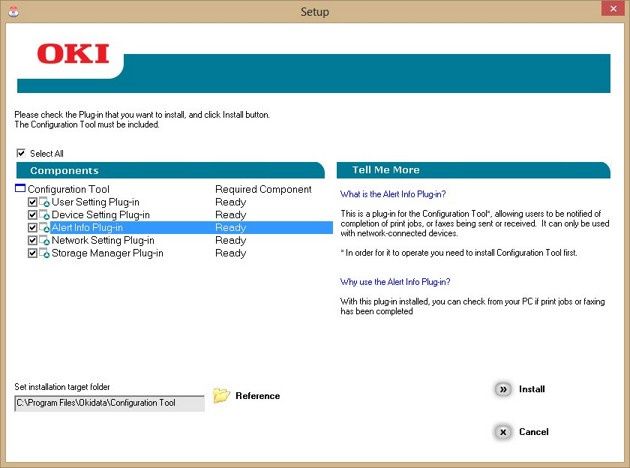The height and width of the screenshot is (468, 630).
Task: Select the Configuration Tool row
Action: pyautogui.click(x=174, y=189)
